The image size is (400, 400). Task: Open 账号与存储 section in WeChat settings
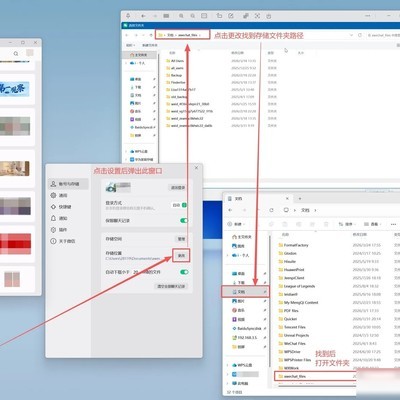coord(68,184)
